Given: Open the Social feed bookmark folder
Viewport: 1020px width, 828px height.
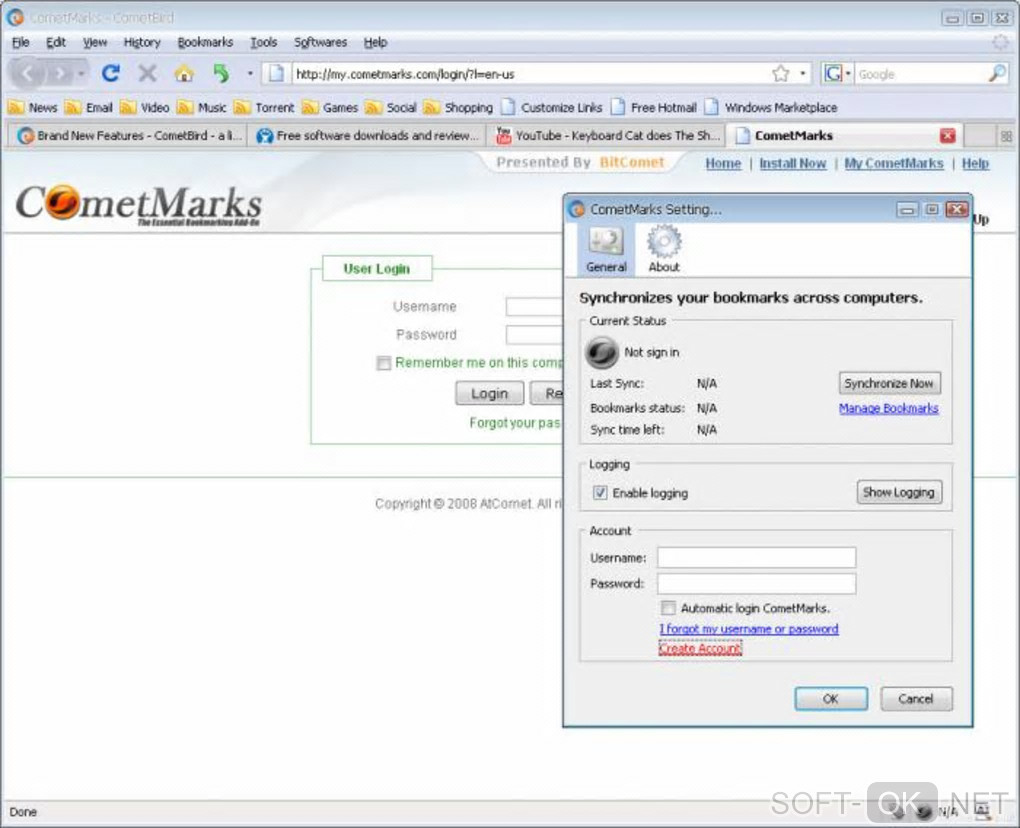Looking at the screenshot, I should click(x=390, y=107).
